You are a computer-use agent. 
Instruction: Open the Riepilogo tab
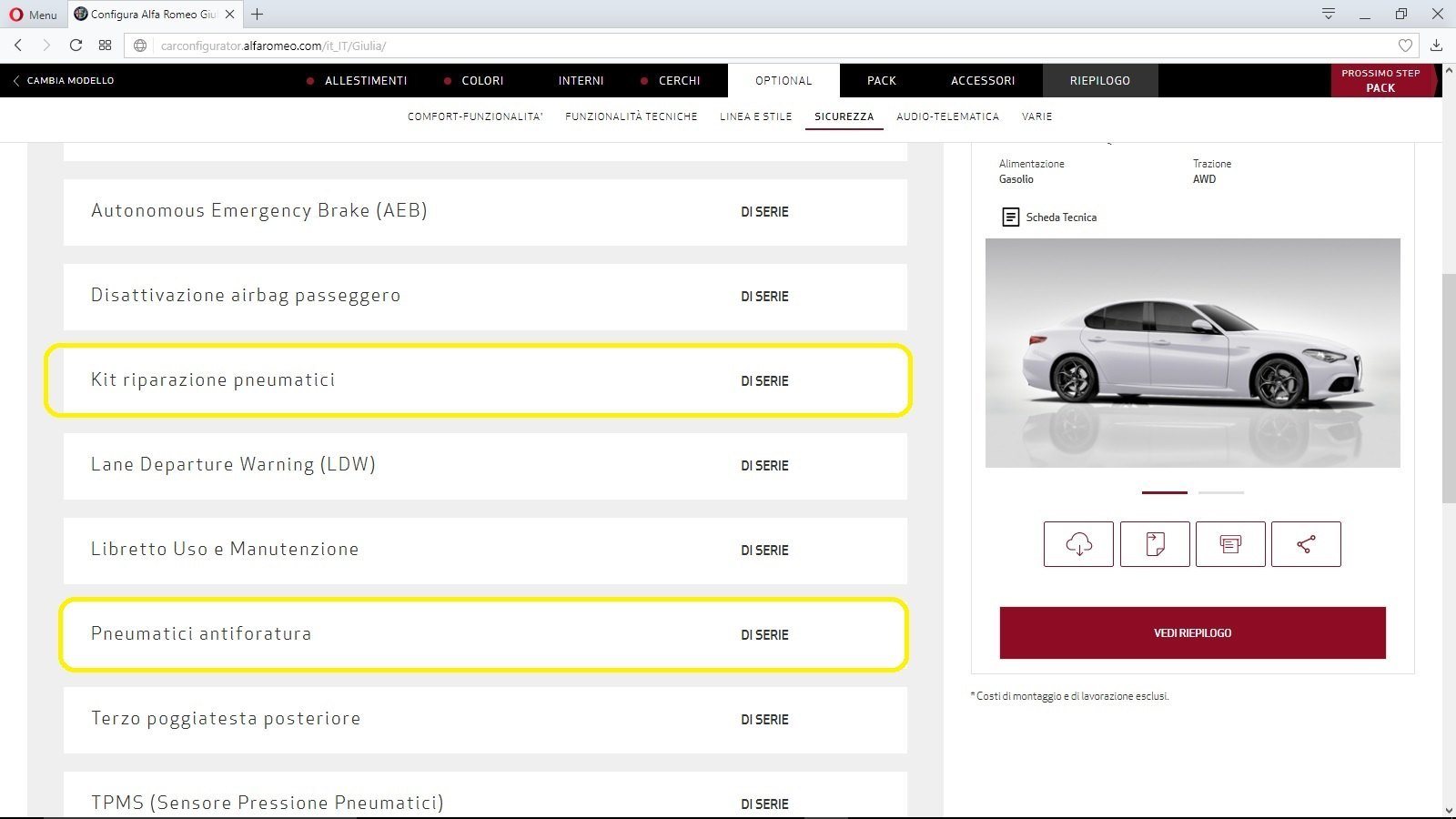pos(1100,81)
